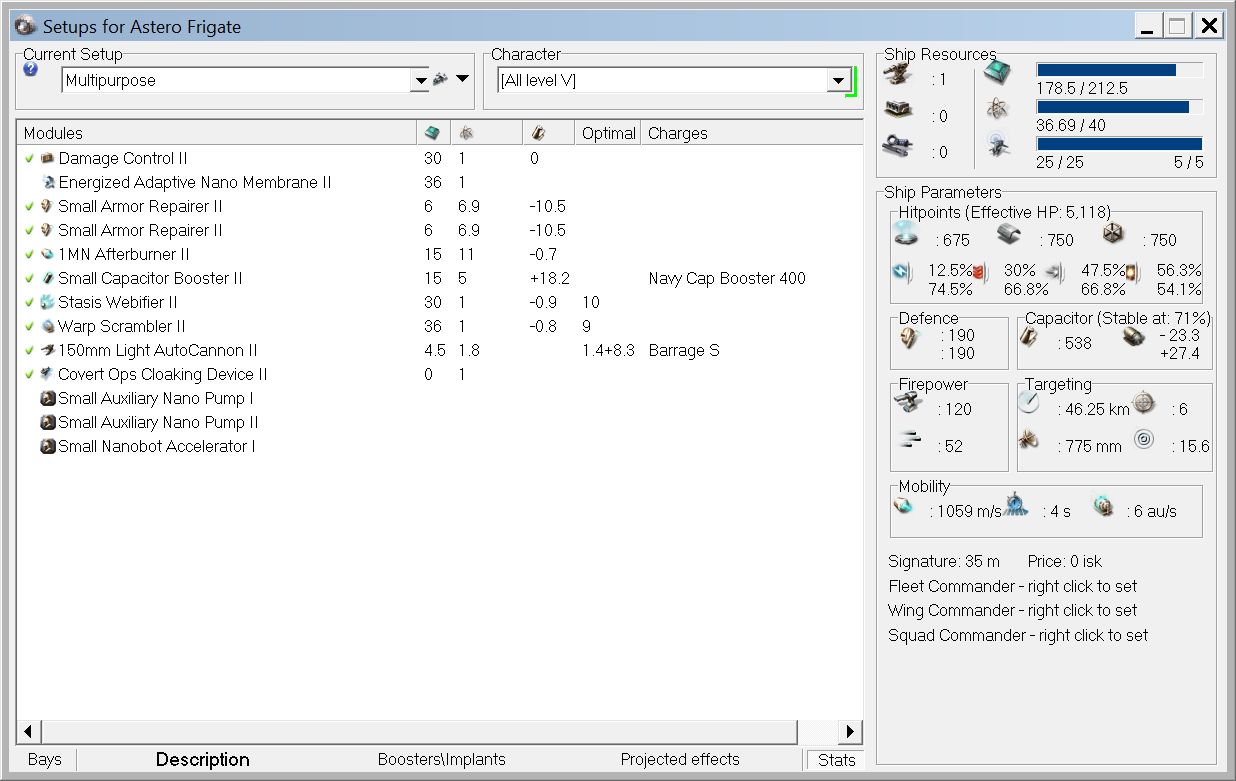The image size is (1236, 781).
Task: Toggle the Covert Ops Cloaking Device II checkmark
Action: pos(29,374)
